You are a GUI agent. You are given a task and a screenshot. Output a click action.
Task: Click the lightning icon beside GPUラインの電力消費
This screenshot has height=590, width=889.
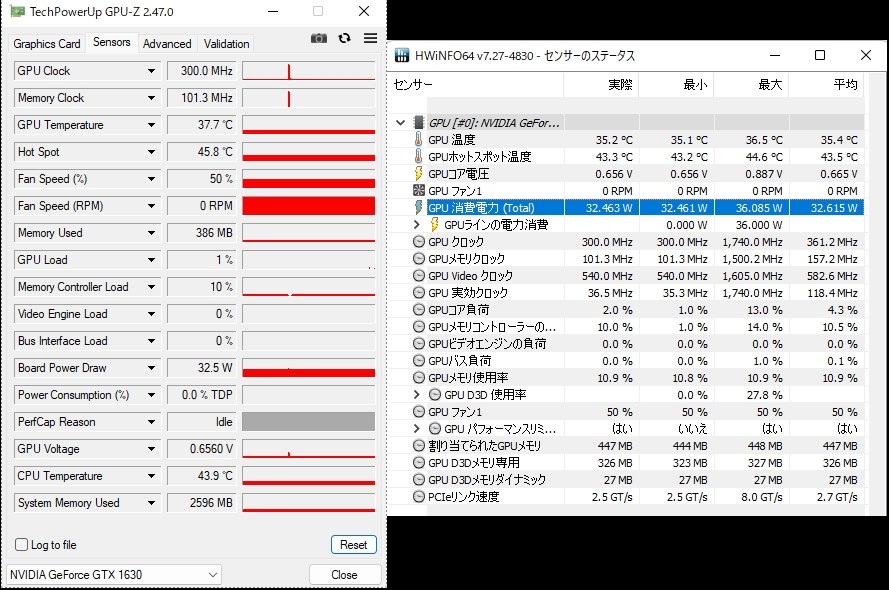click(x=434, y=224)
